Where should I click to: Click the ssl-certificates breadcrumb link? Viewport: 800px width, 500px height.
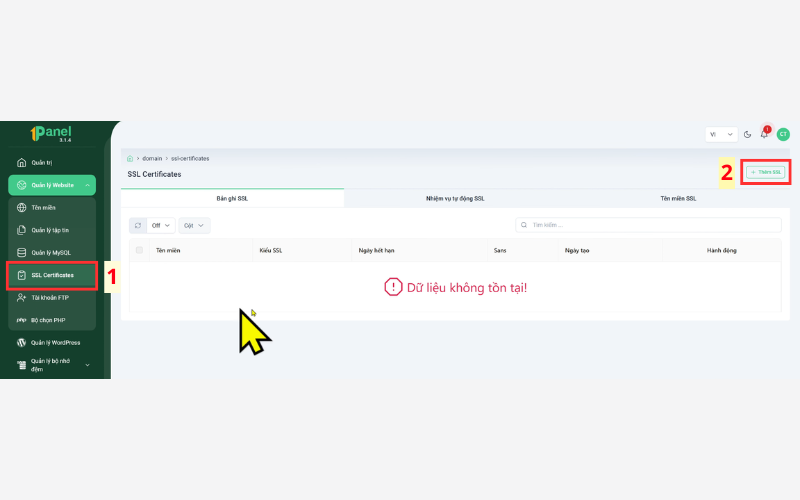tap(190, 159)
